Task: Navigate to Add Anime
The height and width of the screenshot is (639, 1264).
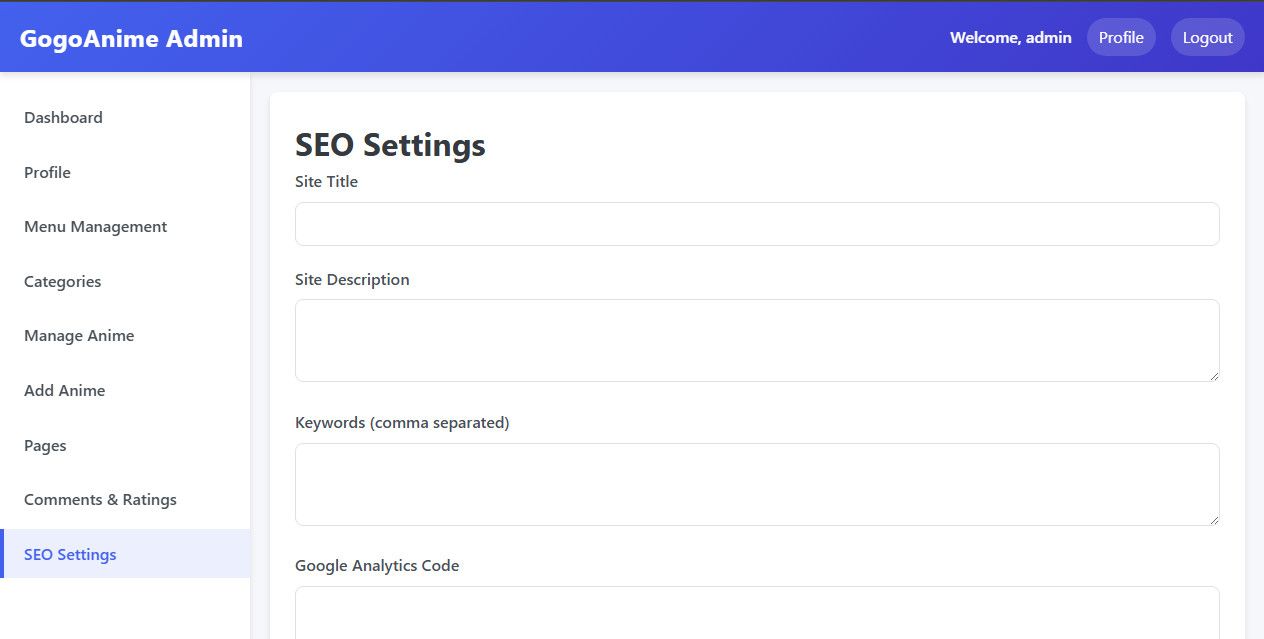Action: click(64, 391)
